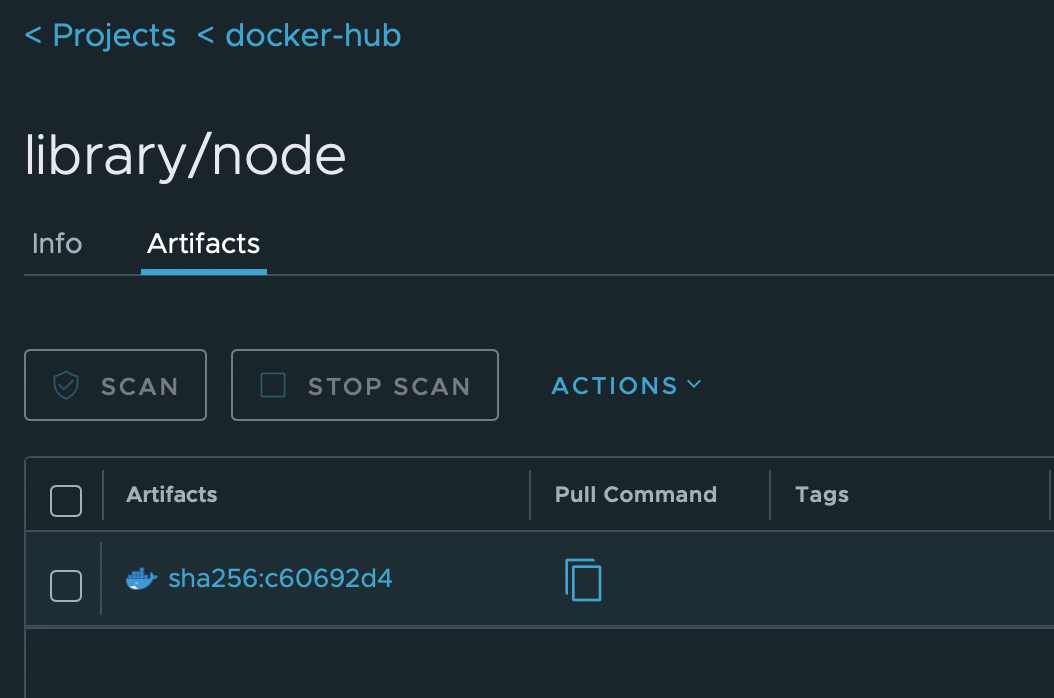The width and height of the screenshot is (1054, 698).
Task: Click the Artifacts column header
Action: (171, 494)
